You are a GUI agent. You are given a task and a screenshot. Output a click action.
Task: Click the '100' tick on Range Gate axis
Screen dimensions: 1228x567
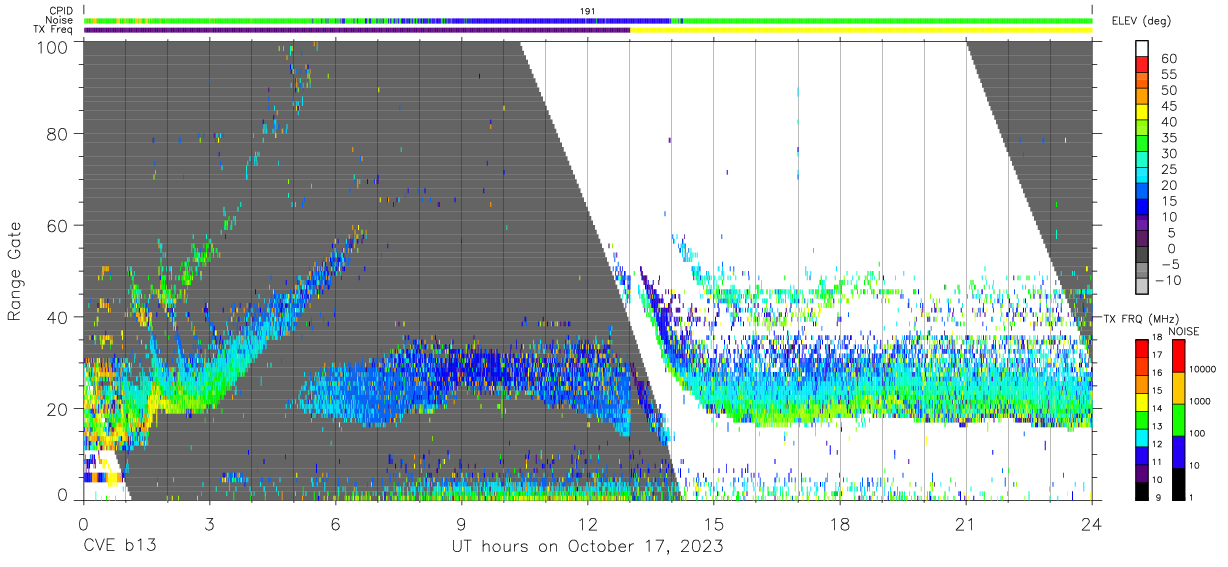[52, 46]
